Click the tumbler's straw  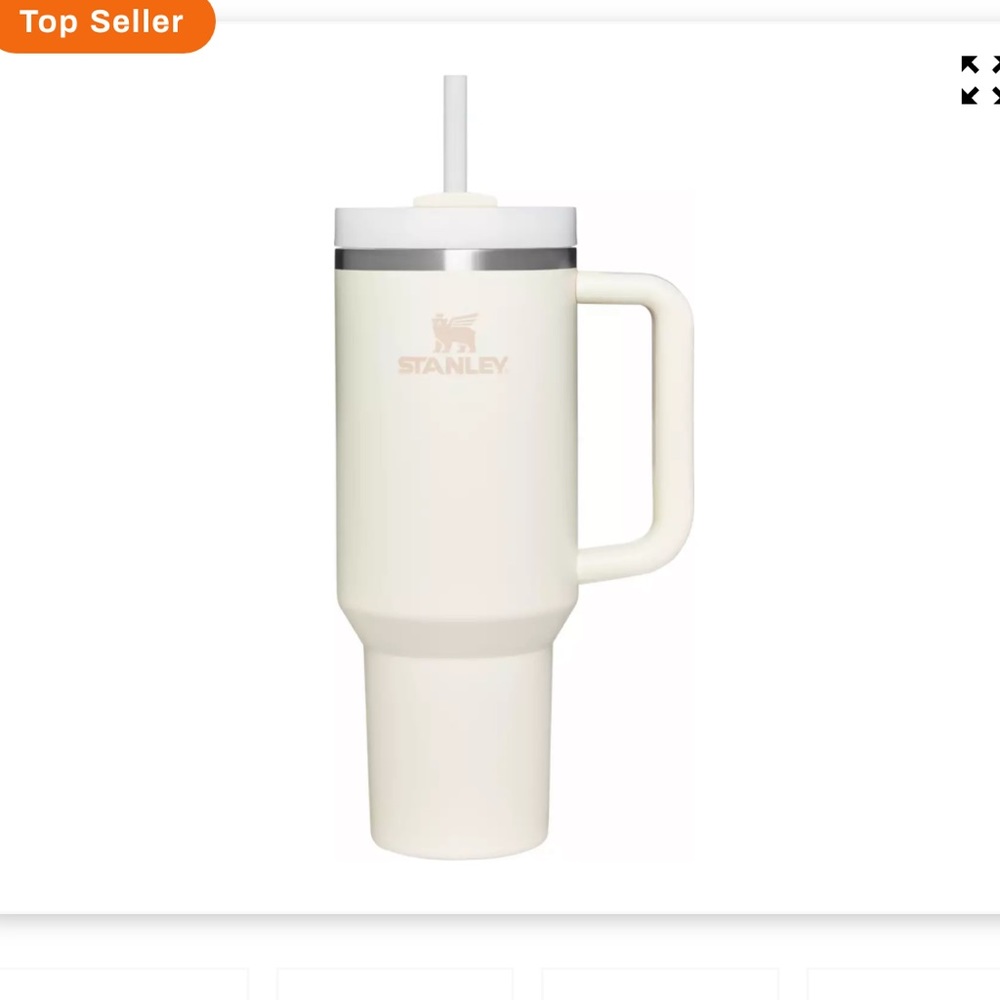[x=455, y=134]
